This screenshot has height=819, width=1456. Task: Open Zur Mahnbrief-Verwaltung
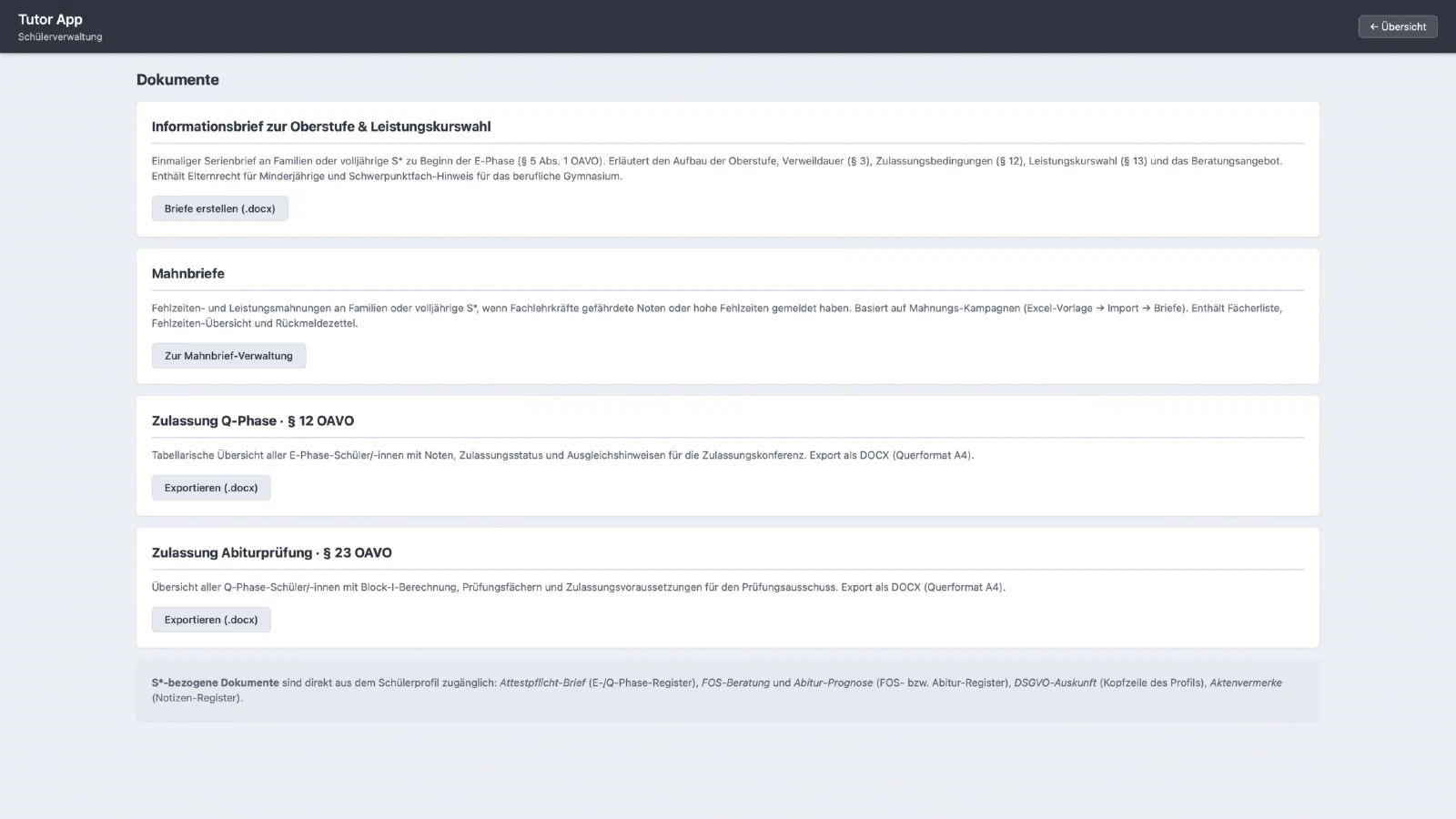[228, 356]
